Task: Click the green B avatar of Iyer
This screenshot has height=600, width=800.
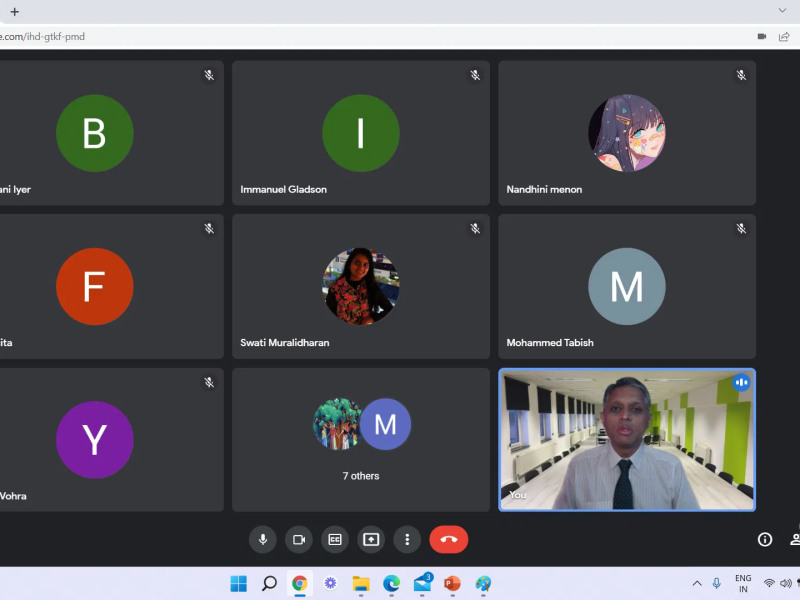Action: click(x=95, y=133)
